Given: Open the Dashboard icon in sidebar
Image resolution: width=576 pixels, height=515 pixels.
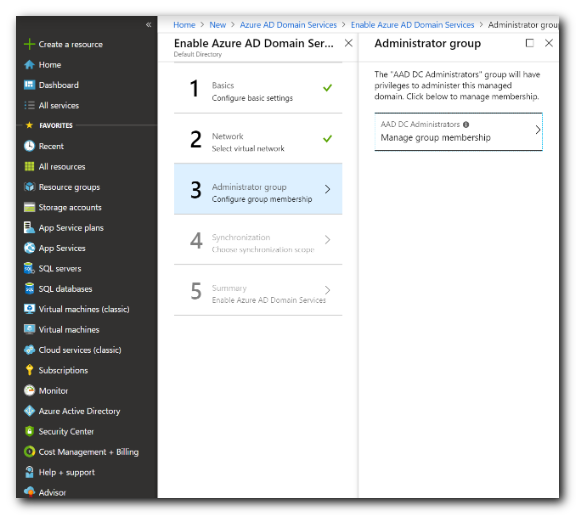Looking at the screenshot, I should tap(29, 85).
